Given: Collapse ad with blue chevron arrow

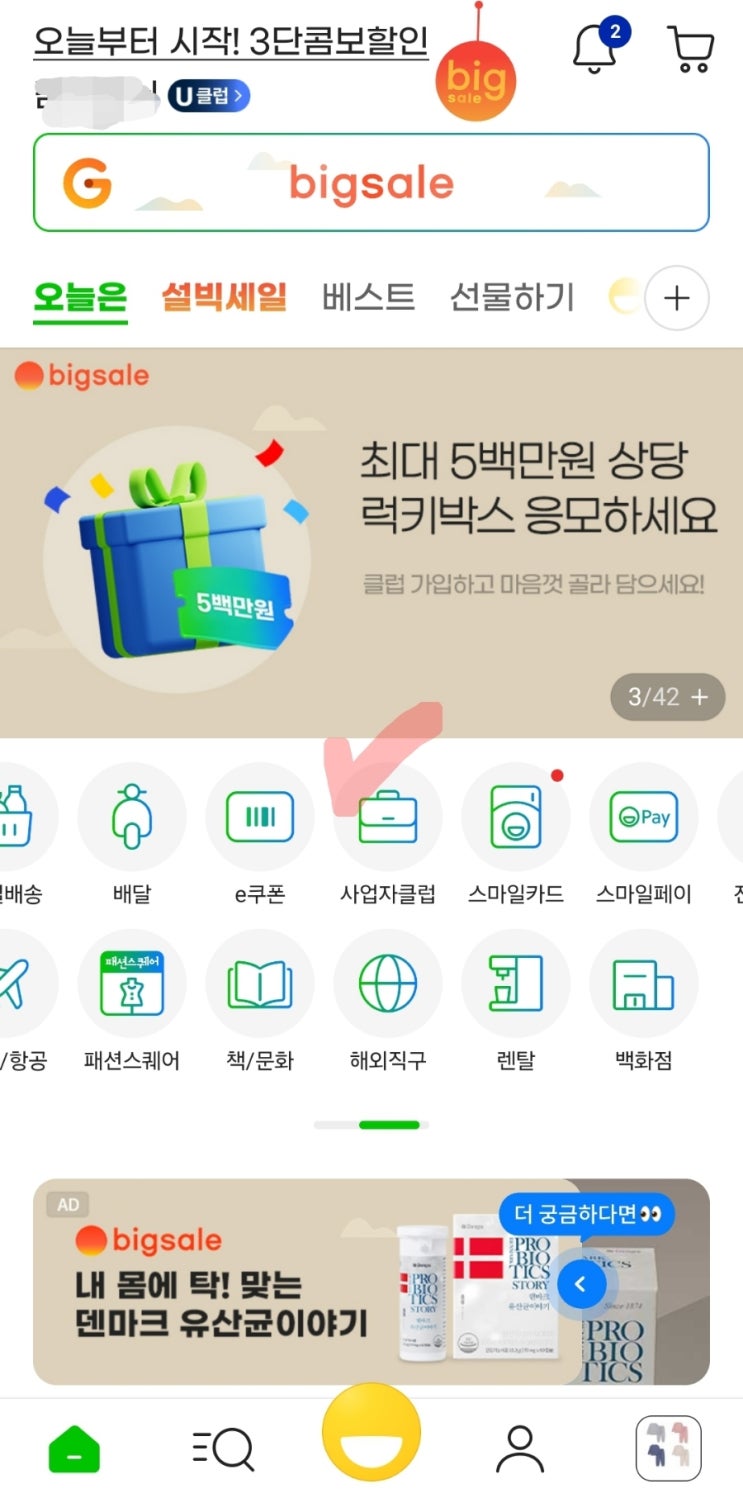Looking at the screenshot, I should 582,1284.
